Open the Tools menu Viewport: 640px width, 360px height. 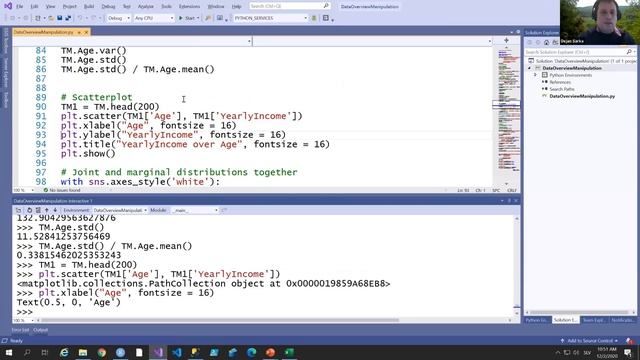pos(166,7)
